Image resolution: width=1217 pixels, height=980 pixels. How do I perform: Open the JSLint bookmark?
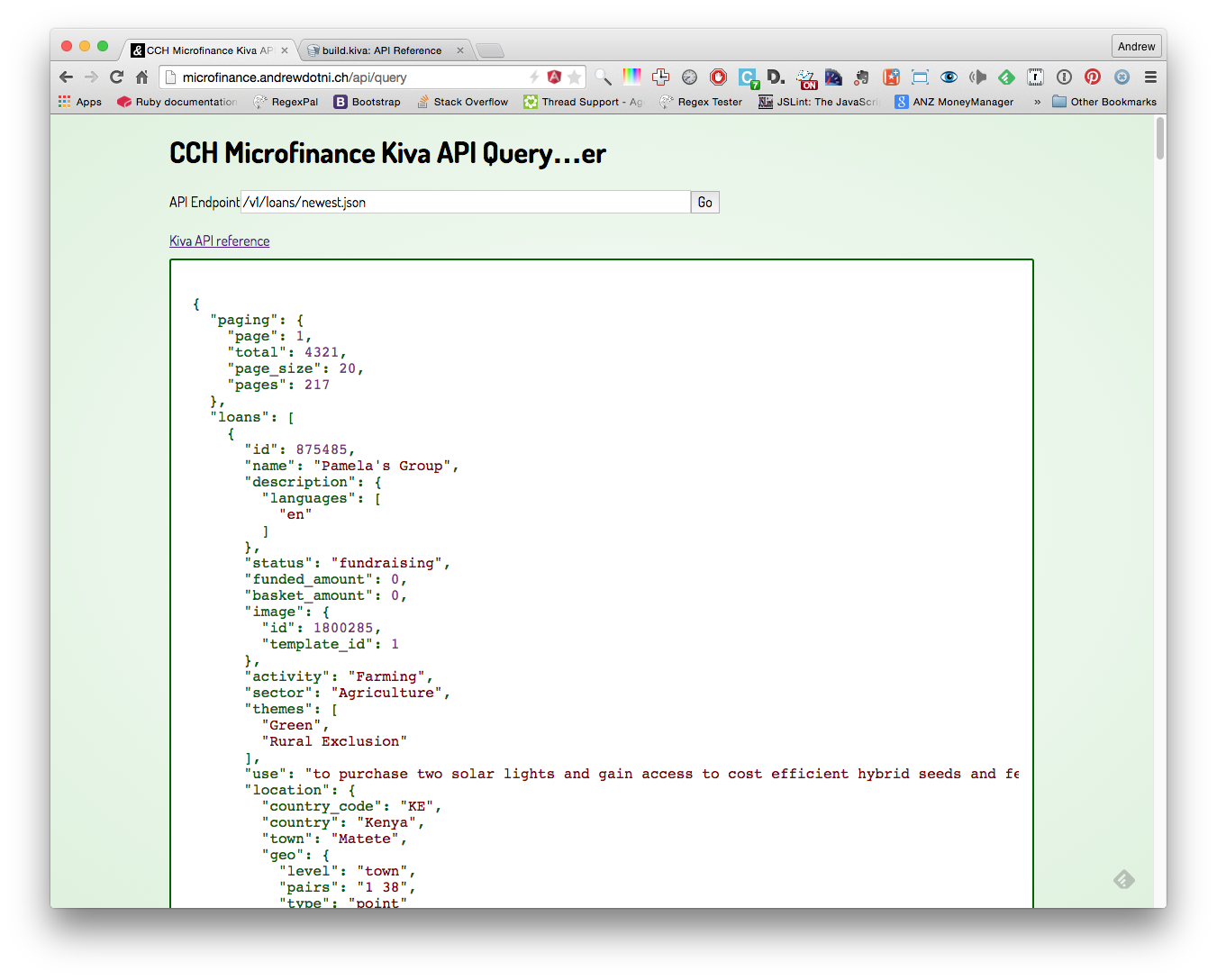819,102
